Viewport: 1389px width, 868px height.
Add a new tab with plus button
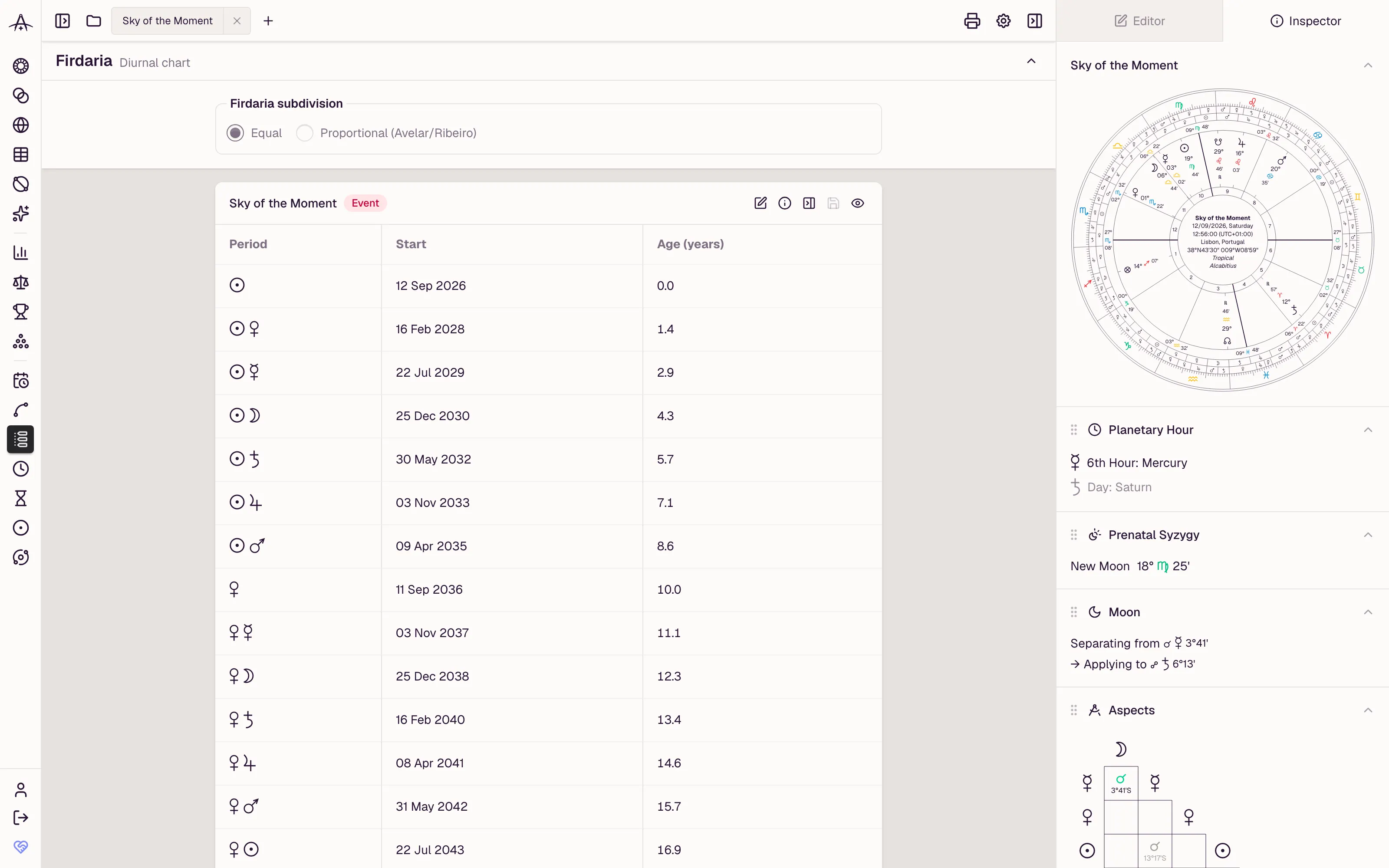click(x=268, y=21)
